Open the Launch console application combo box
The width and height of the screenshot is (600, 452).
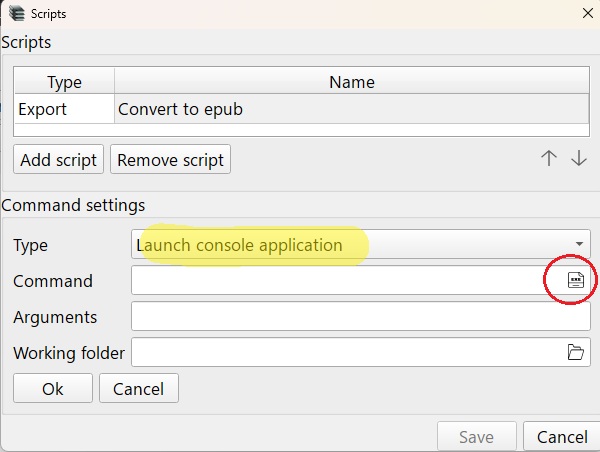tap(360, 244)
